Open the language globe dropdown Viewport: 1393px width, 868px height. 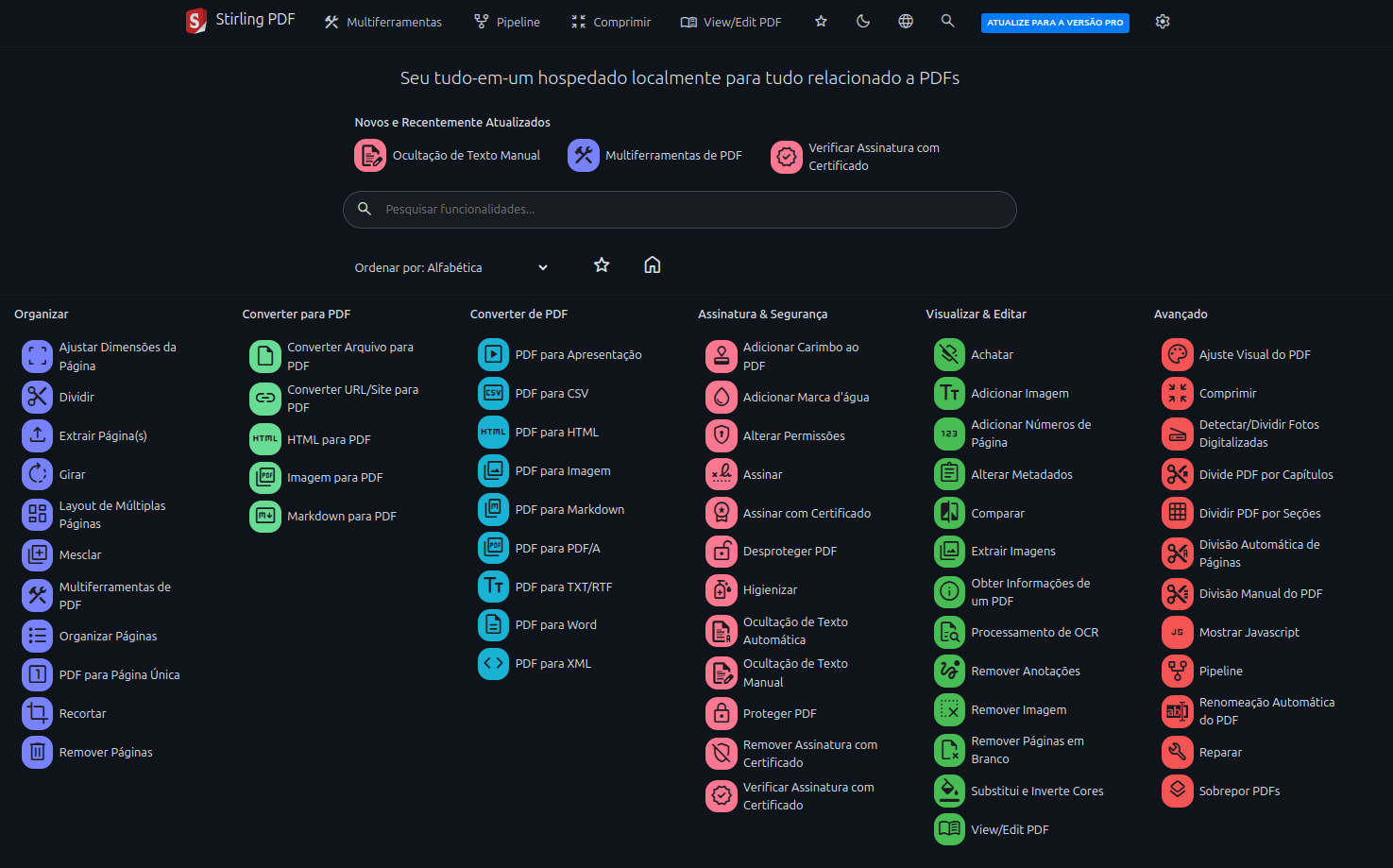[x=906, y=21]
